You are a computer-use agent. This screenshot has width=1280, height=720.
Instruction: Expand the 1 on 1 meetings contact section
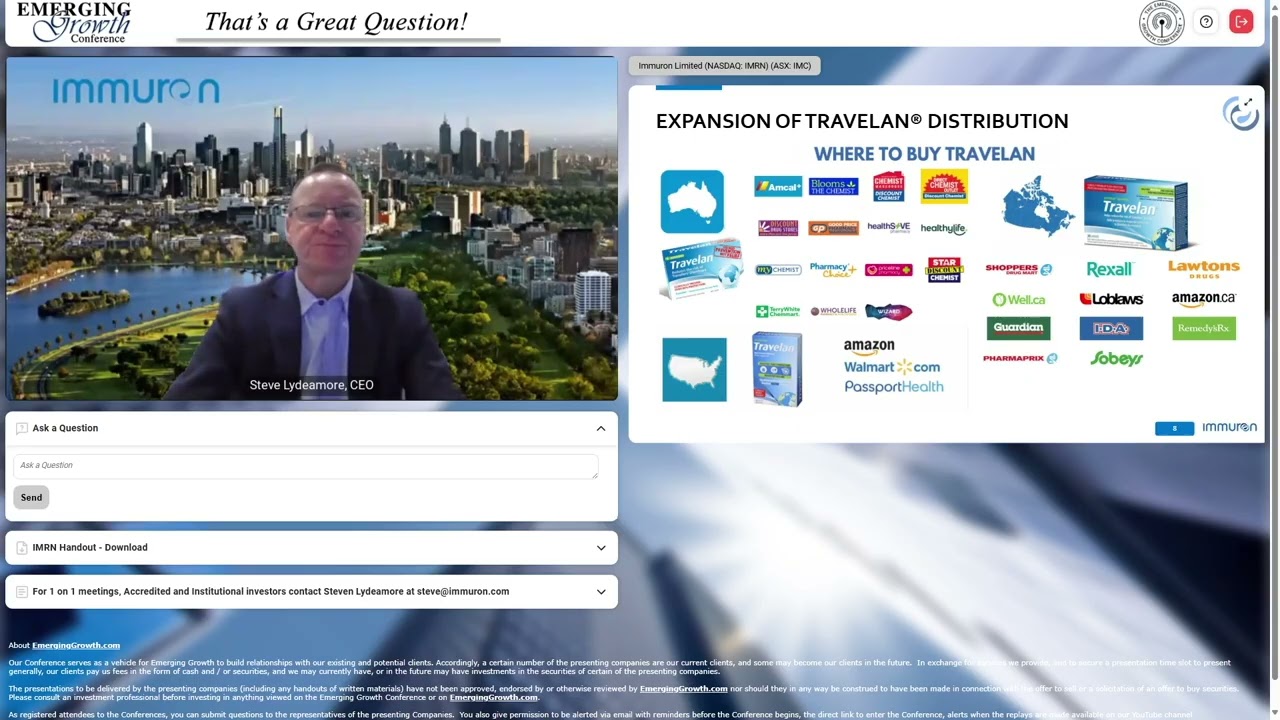click(x=601, y=592)
